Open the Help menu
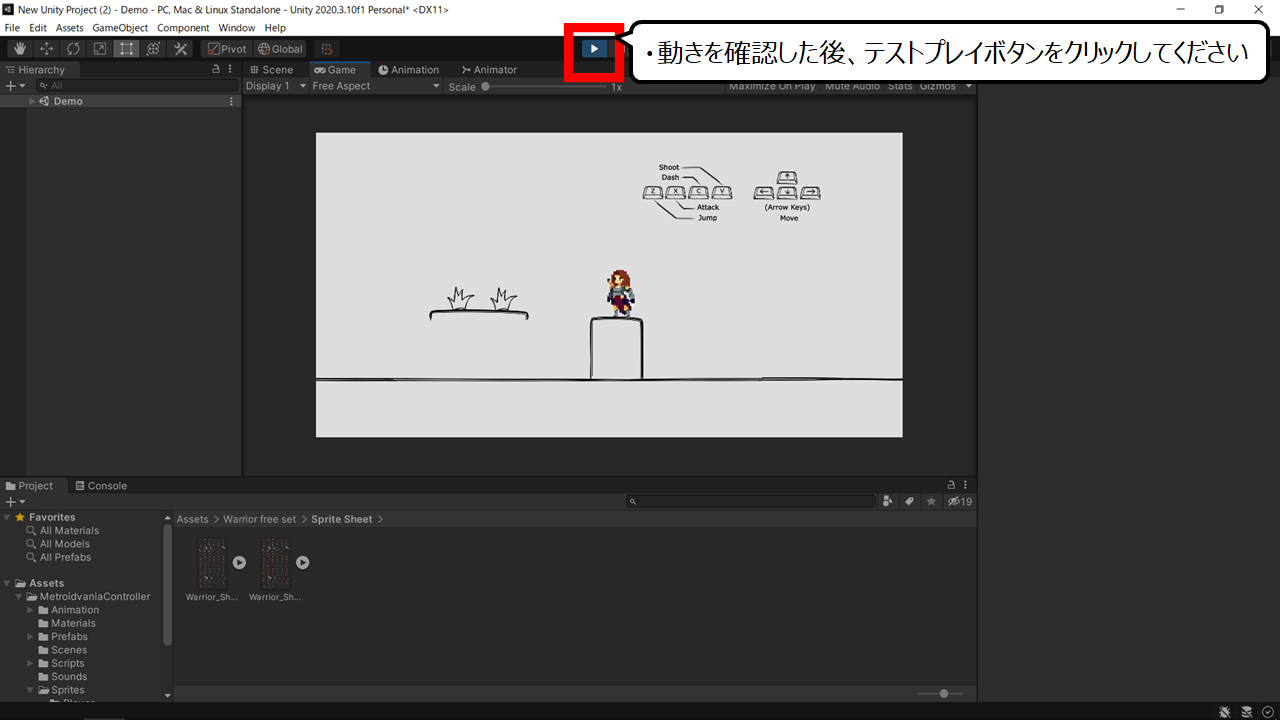 point(275,28)
